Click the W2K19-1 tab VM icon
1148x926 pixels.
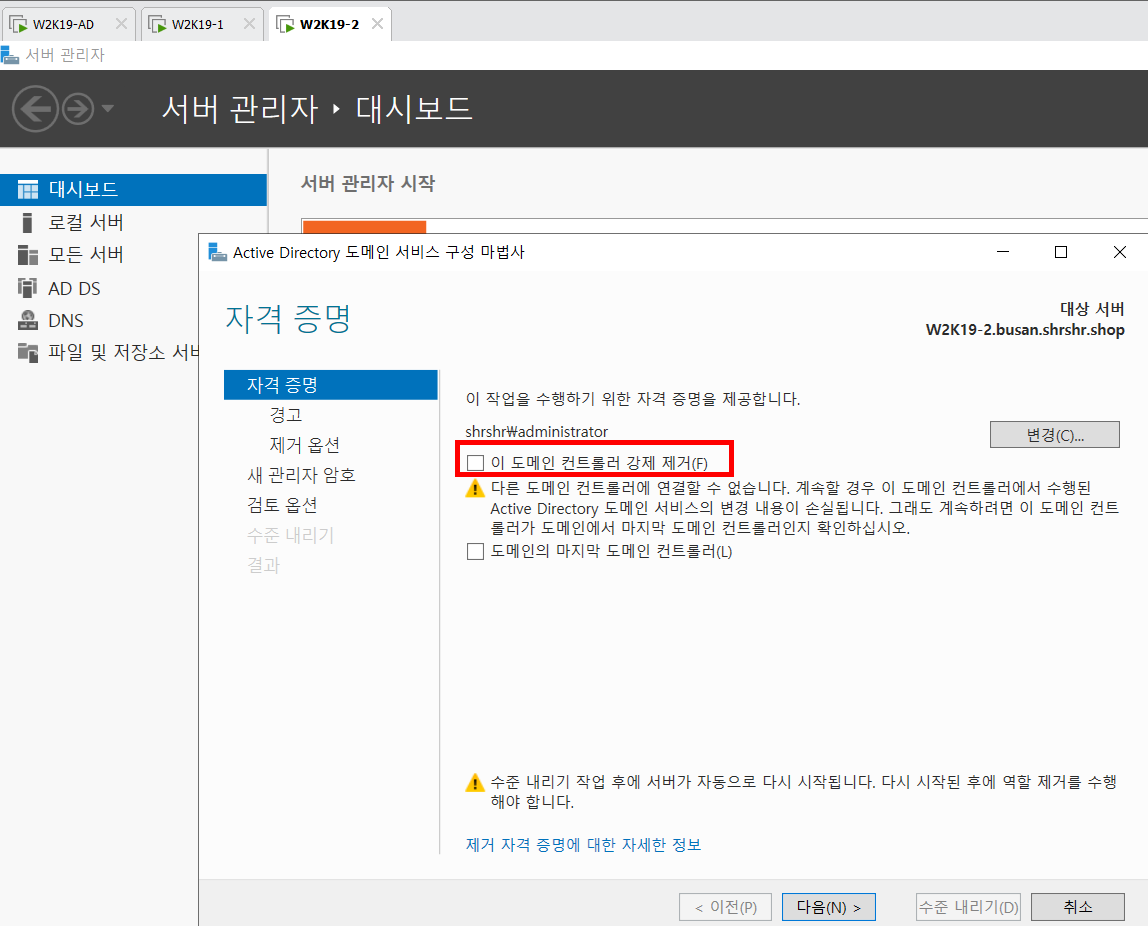pos(157,24)
